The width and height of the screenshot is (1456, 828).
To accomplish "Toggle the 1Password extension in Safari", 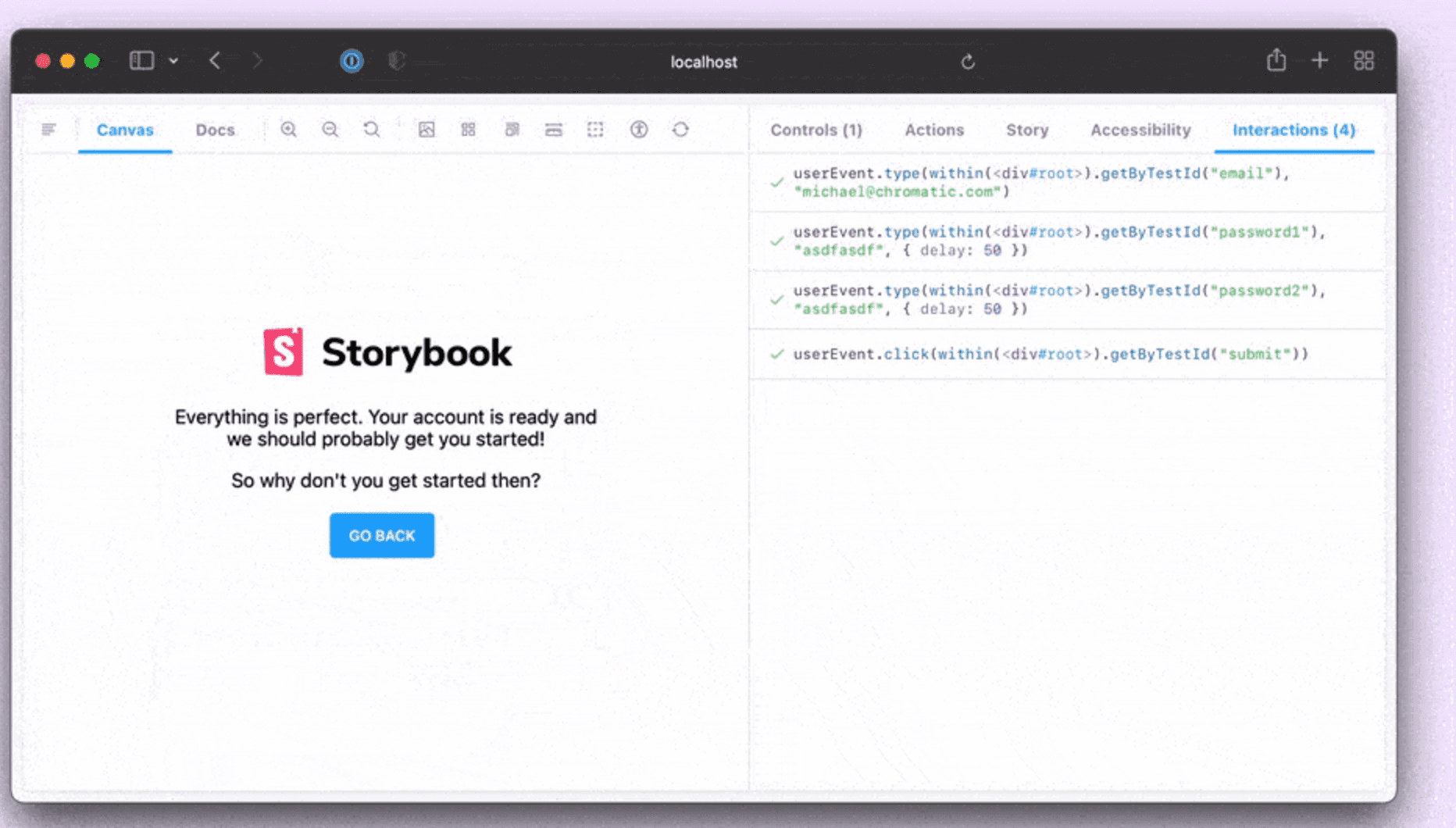I will [352, 61].
